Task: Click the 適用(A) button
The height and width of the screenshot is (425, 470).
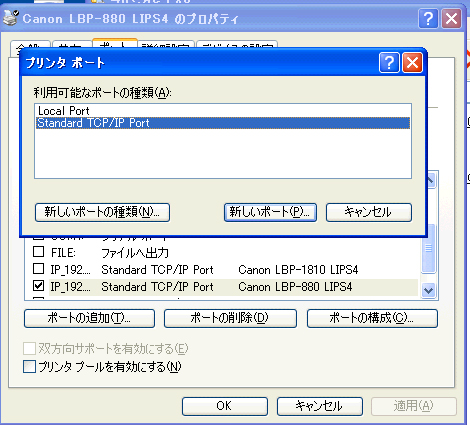Action: [414, 406]
